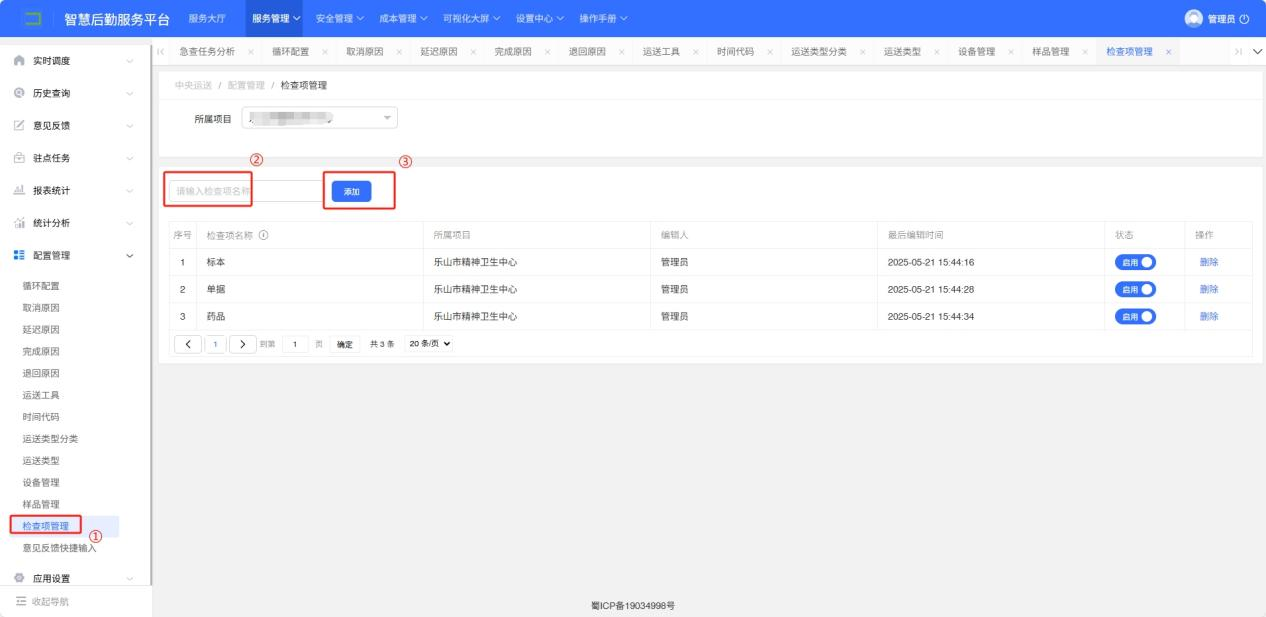Select 循环配置 in the sidebar
This screenshot has height=617, width=1266.
point(41,286)
